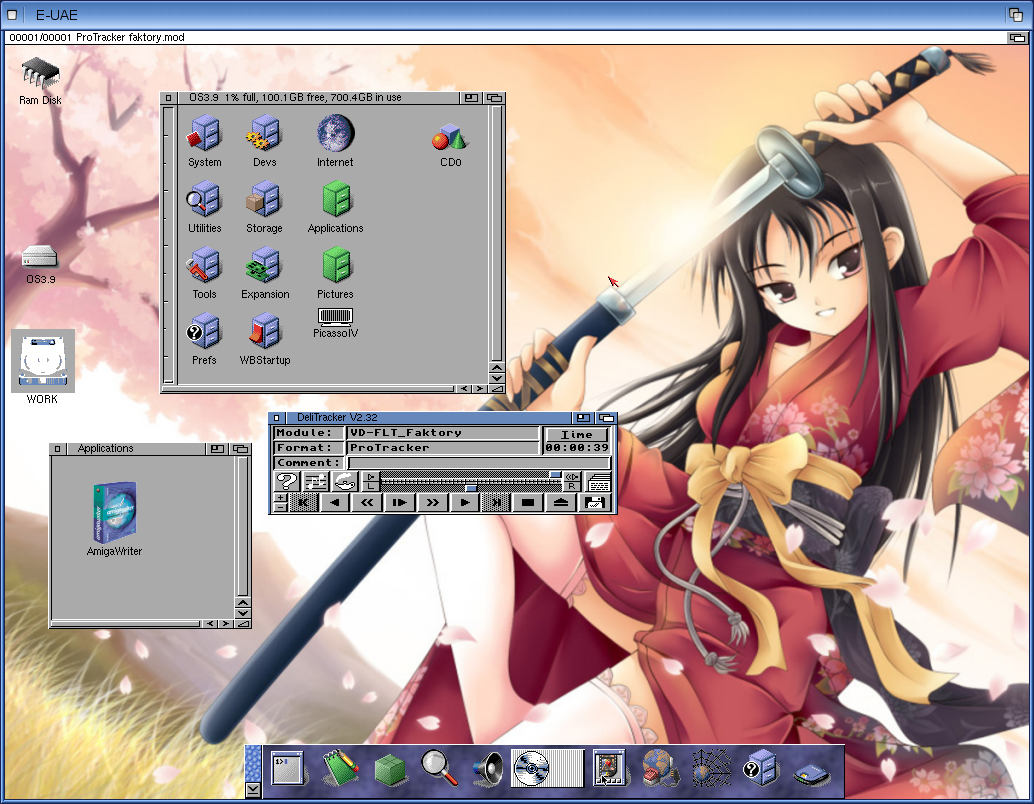Collapse the dock with its down-arrow button
The image size is (1034, 804).
point(253,789)
